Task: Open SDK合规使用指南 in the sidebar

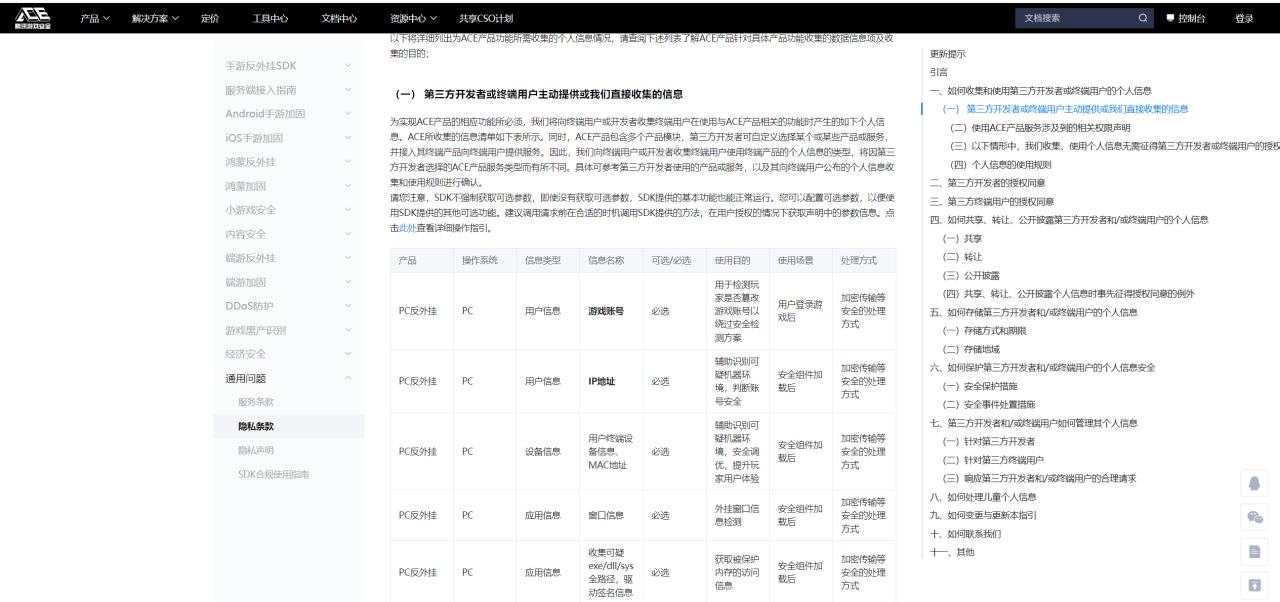Action: click(273, 474)
